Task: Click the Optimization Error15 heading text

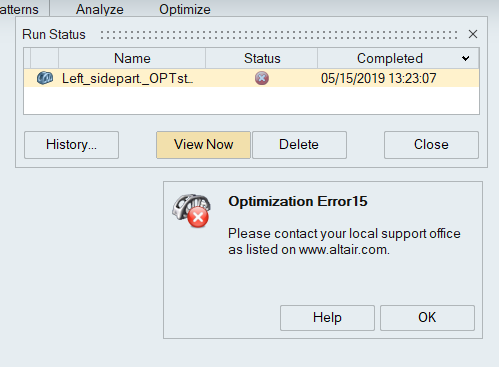Action: click(x=298, y=201)
